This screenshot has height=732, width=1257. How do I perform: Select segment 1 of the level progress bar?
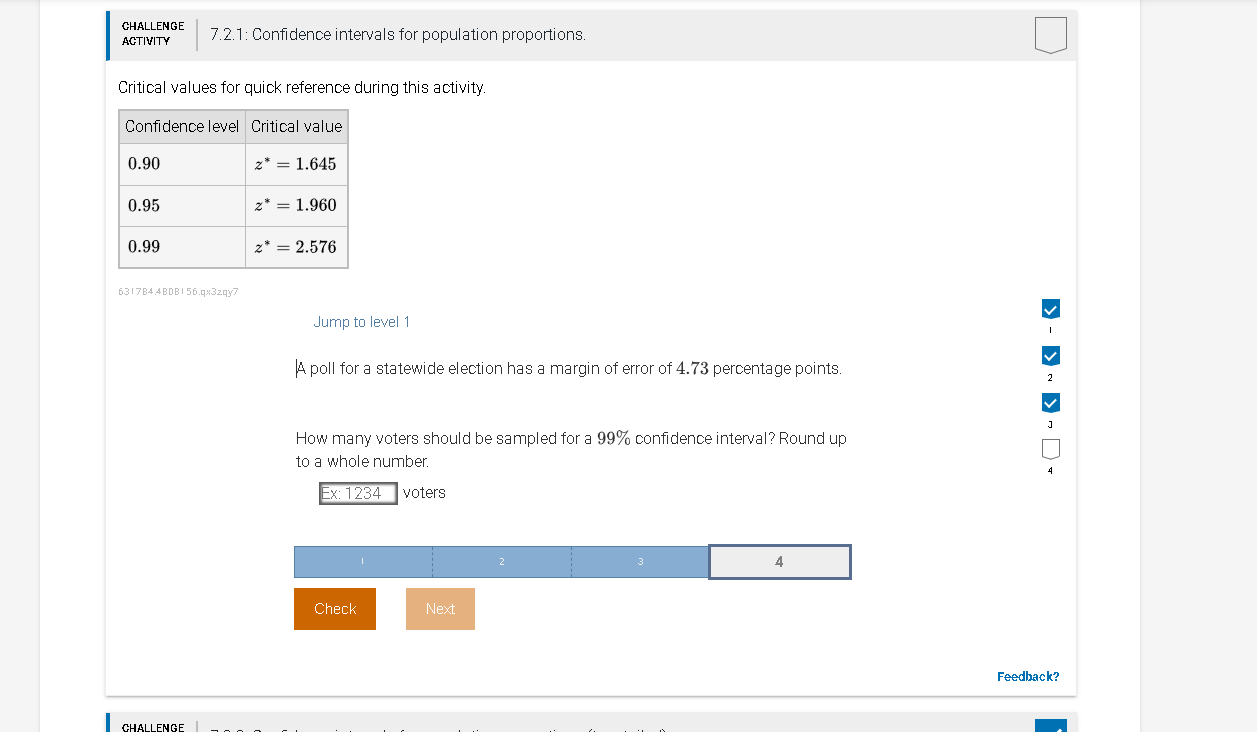362,561
